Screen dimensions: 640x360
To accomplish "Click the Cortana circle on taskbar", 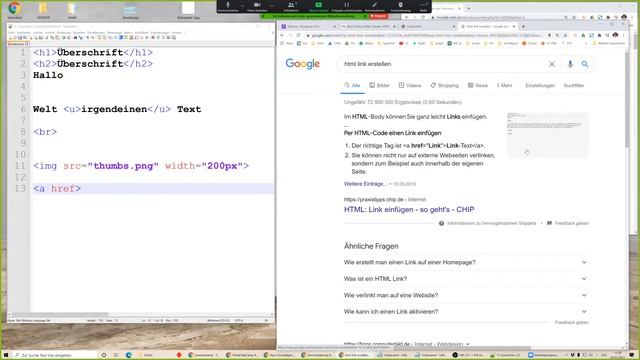I will point(104,355).
